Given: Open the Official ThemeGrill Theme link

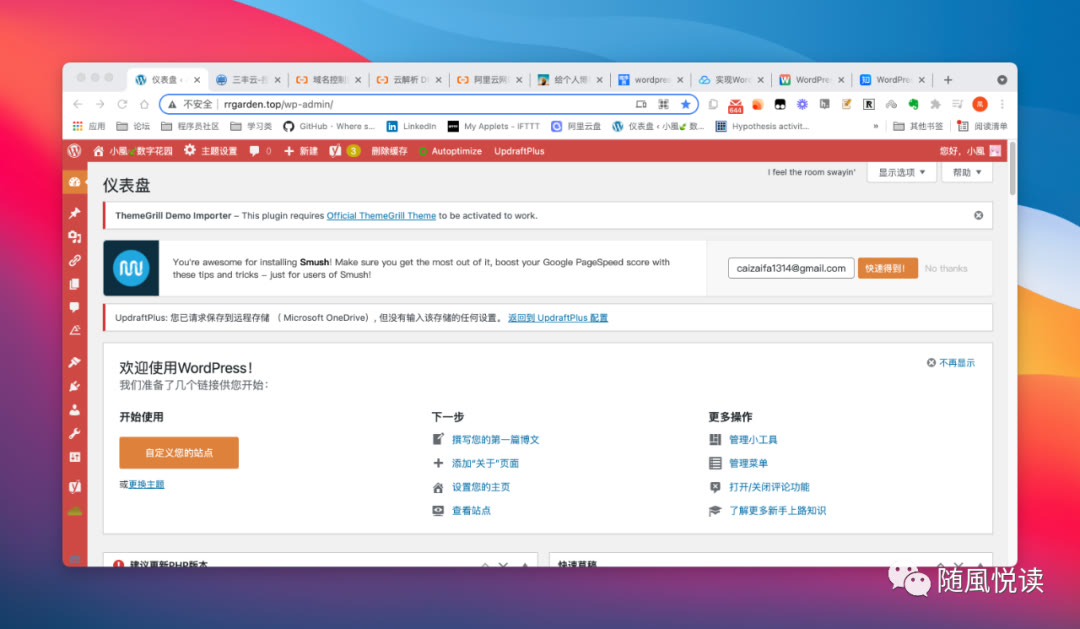Looking at the screenshot, I should pyautogui.click(x=381, y=216).
